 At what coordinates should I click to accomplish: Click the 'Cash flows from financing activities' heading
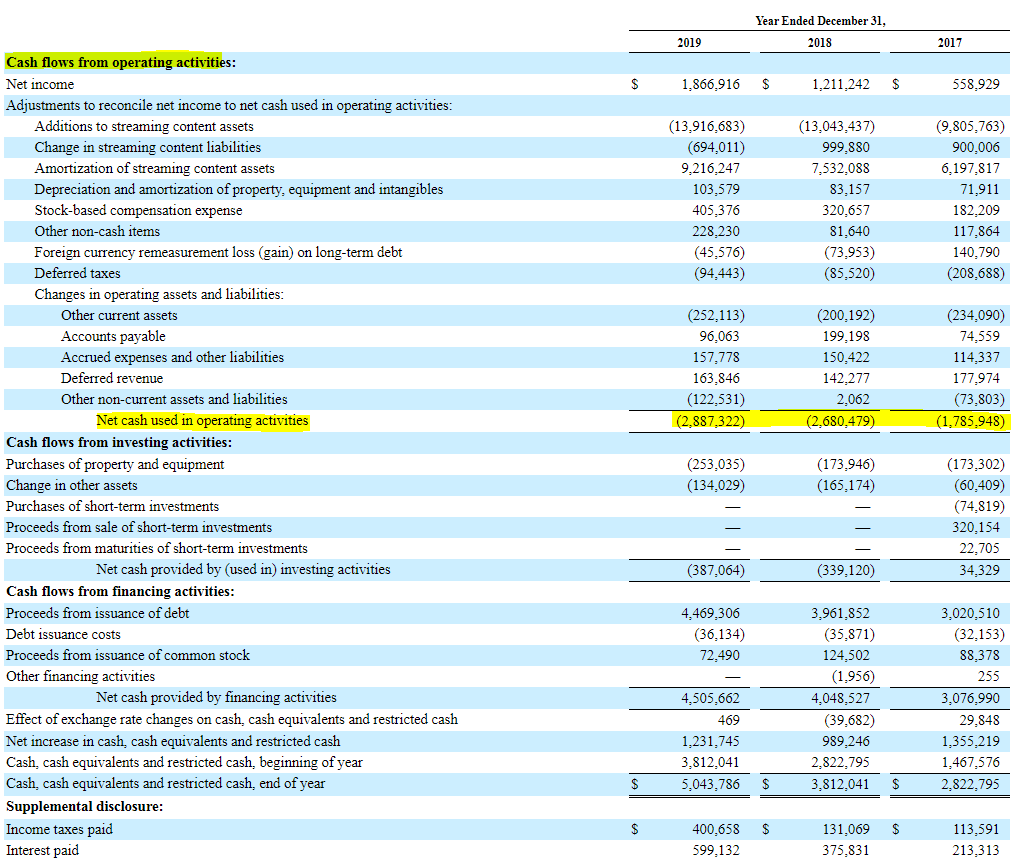(120, 591)
